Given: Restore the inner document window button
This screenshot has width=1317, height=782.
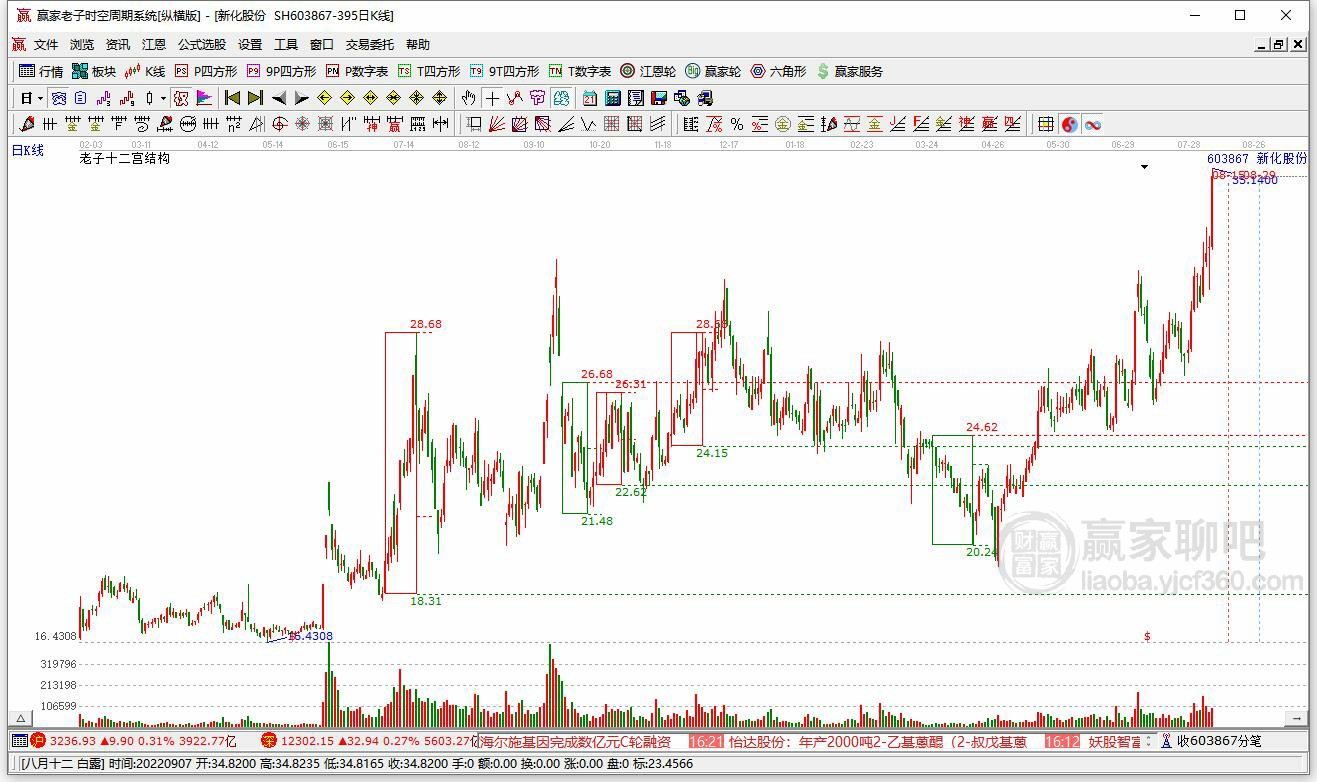Looking at the screenshot, I should 1279,45.
